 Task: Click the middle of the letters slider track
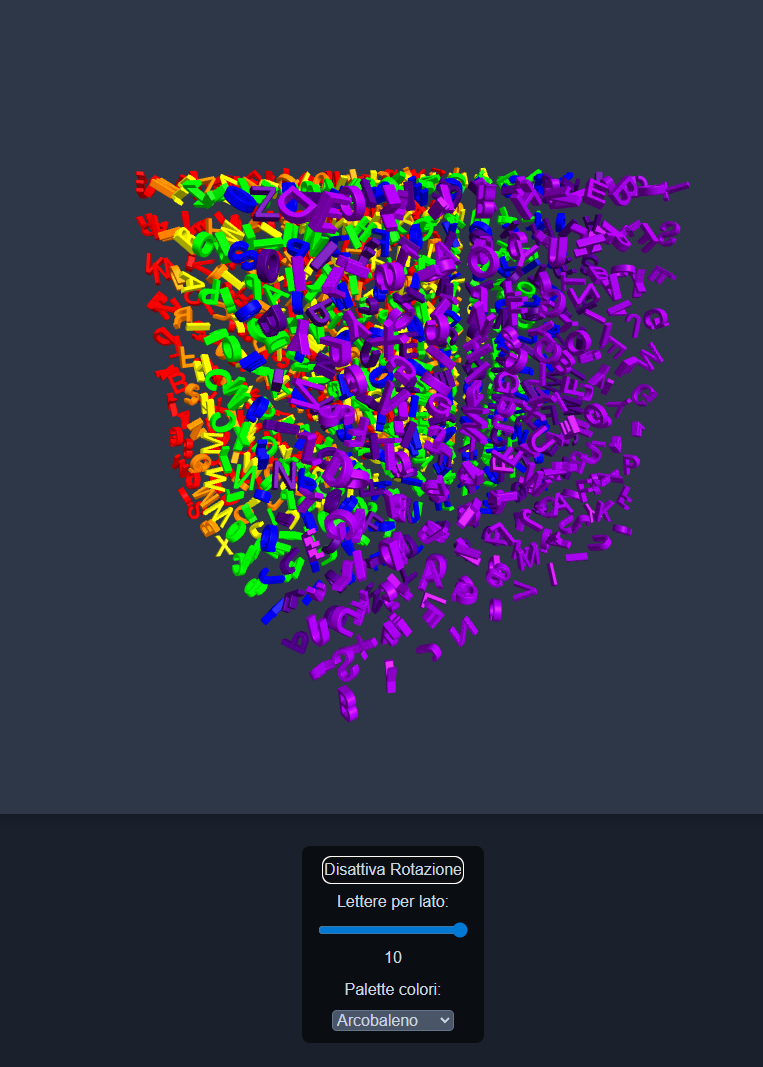392,930
